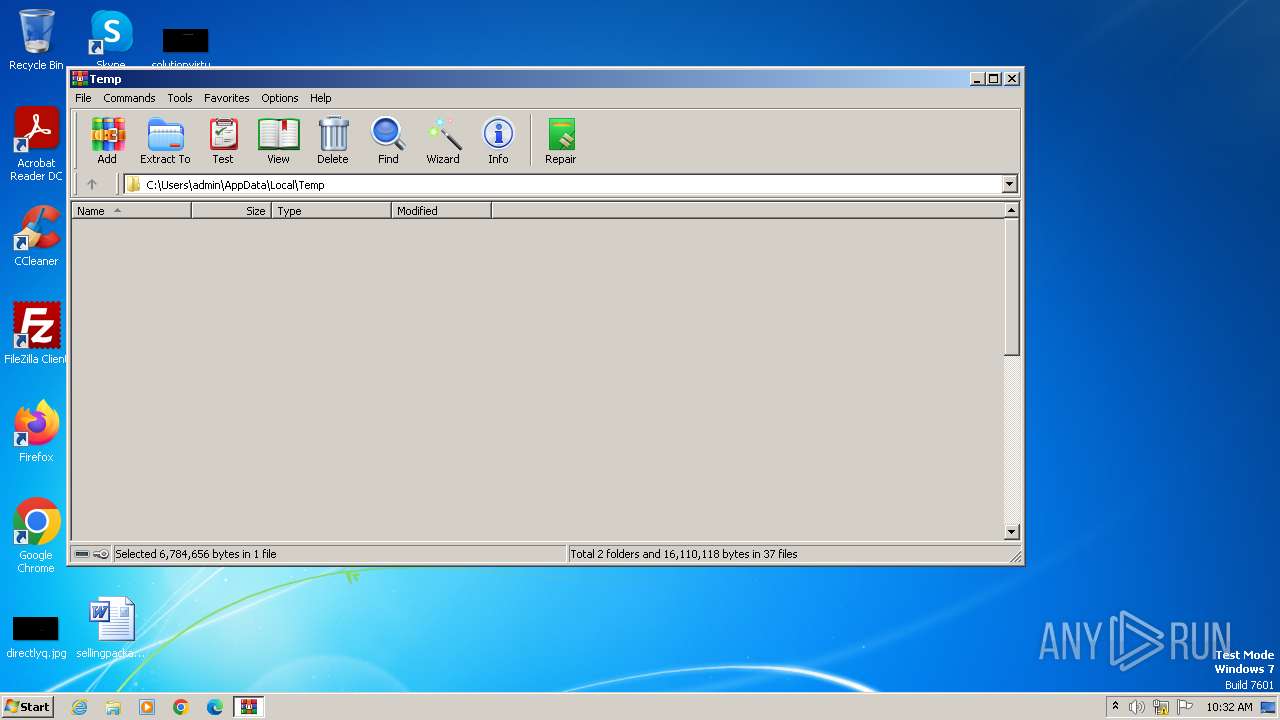Select Acrobat Reader DC desktop icon

pyautogui.click(x=36, y=145)
